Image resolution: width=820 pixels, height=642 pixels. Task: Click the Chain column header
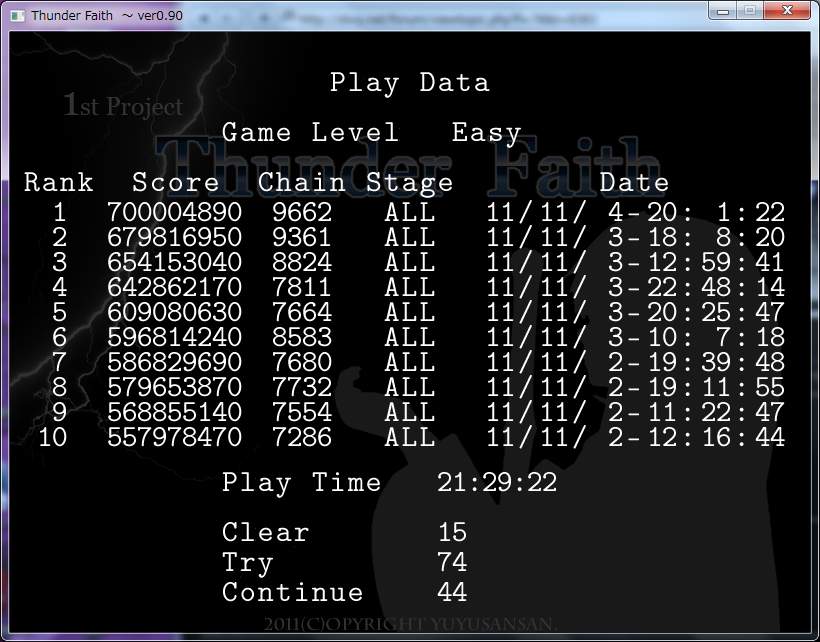pyautogui.click(x=302, y=183)
